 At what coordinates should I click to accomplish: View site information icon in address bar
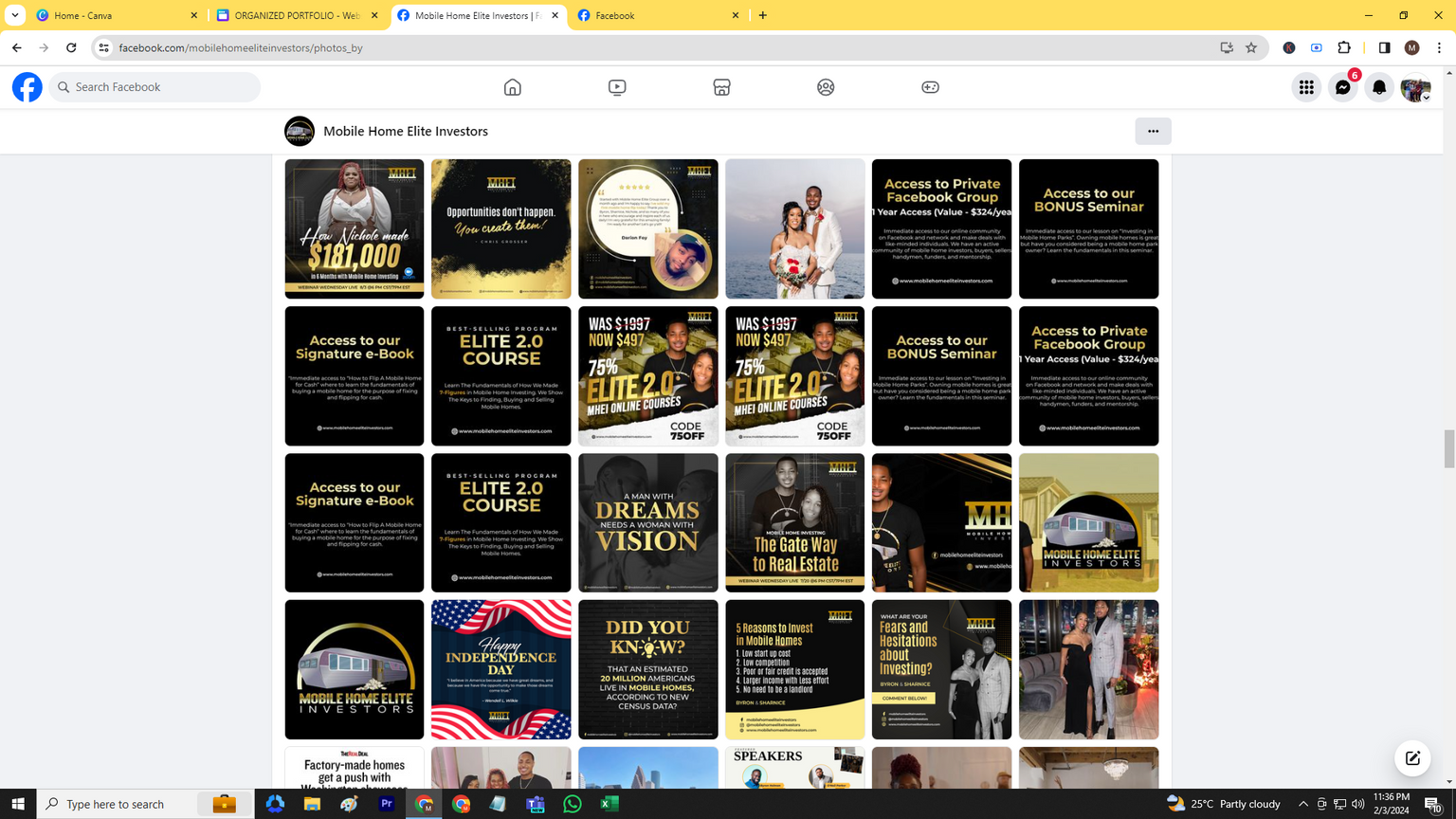coord(104,47)
